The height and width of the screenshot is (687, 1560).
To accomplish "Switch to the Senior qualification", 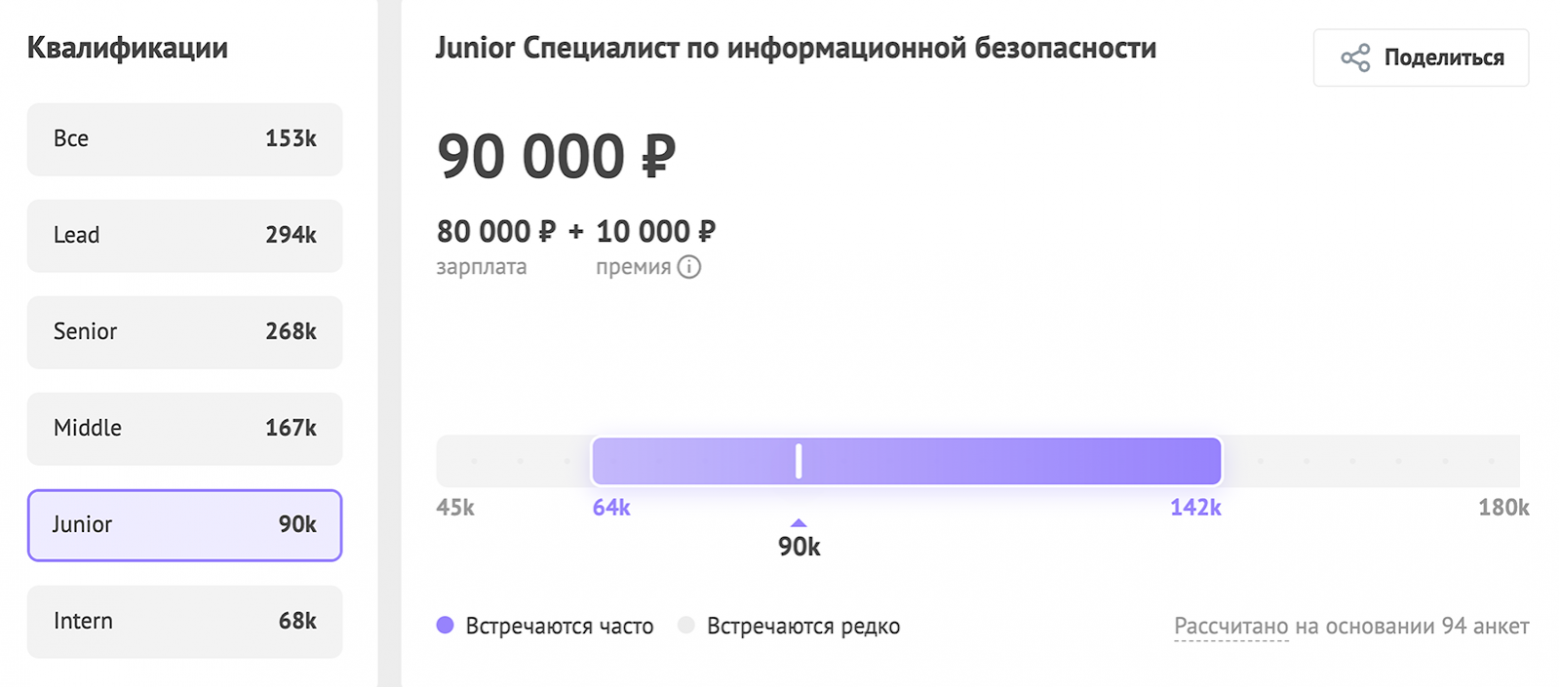I will [x=184, y=332].
